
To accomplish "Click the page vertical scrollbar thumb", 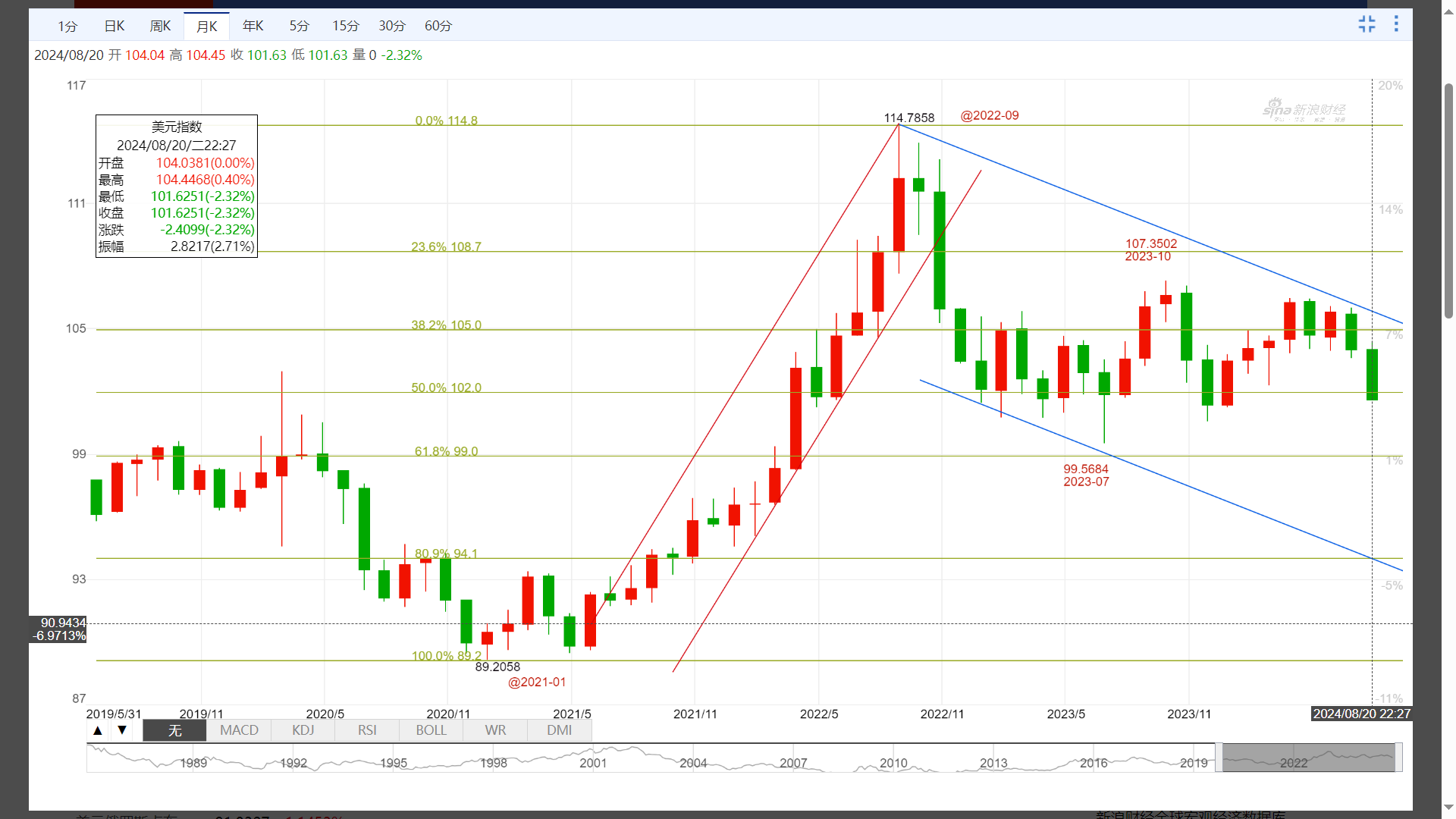I will click(x=1448, y=201).
